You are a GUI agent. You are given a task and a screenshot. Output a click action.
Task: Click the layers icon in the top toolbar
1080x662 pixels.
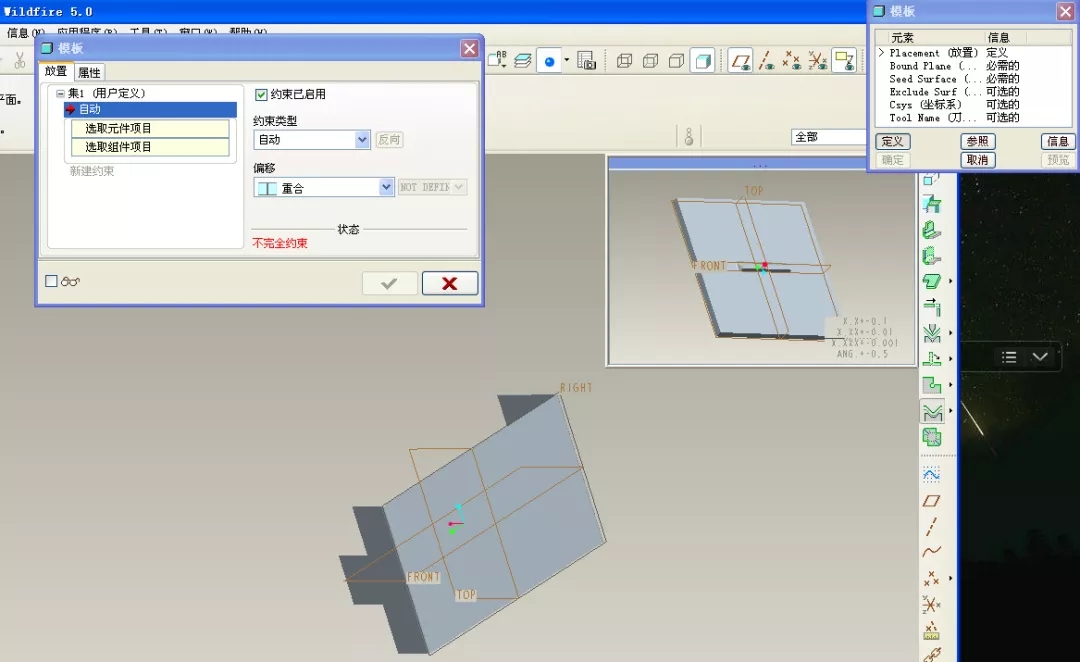pyautogui.click(x=523, y=61)
